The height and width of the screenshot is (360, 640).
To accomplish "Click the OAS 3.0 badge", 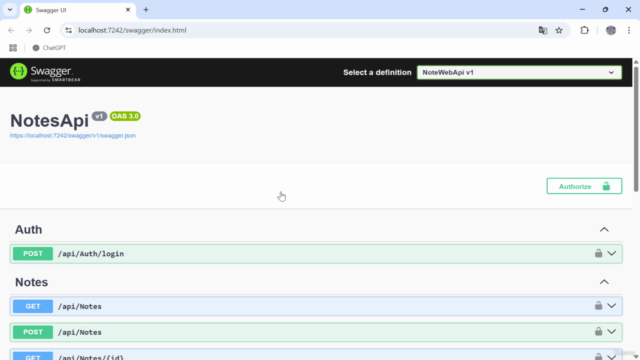I will point(125,116).
